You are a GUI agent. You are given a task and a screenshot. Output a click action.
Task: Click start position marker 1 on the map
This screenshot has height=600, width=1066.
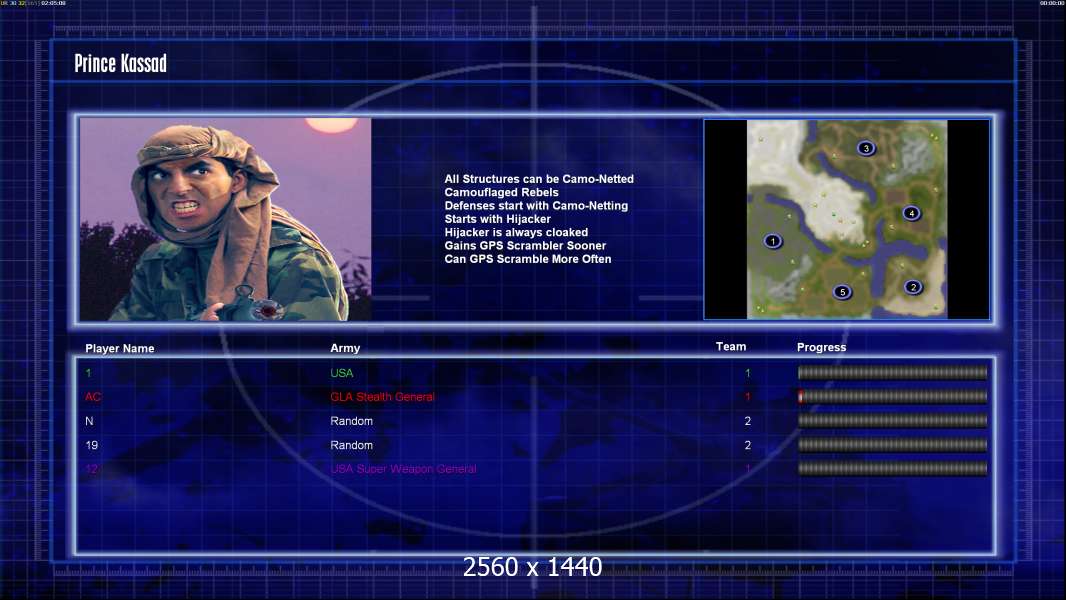coord(772,241)
